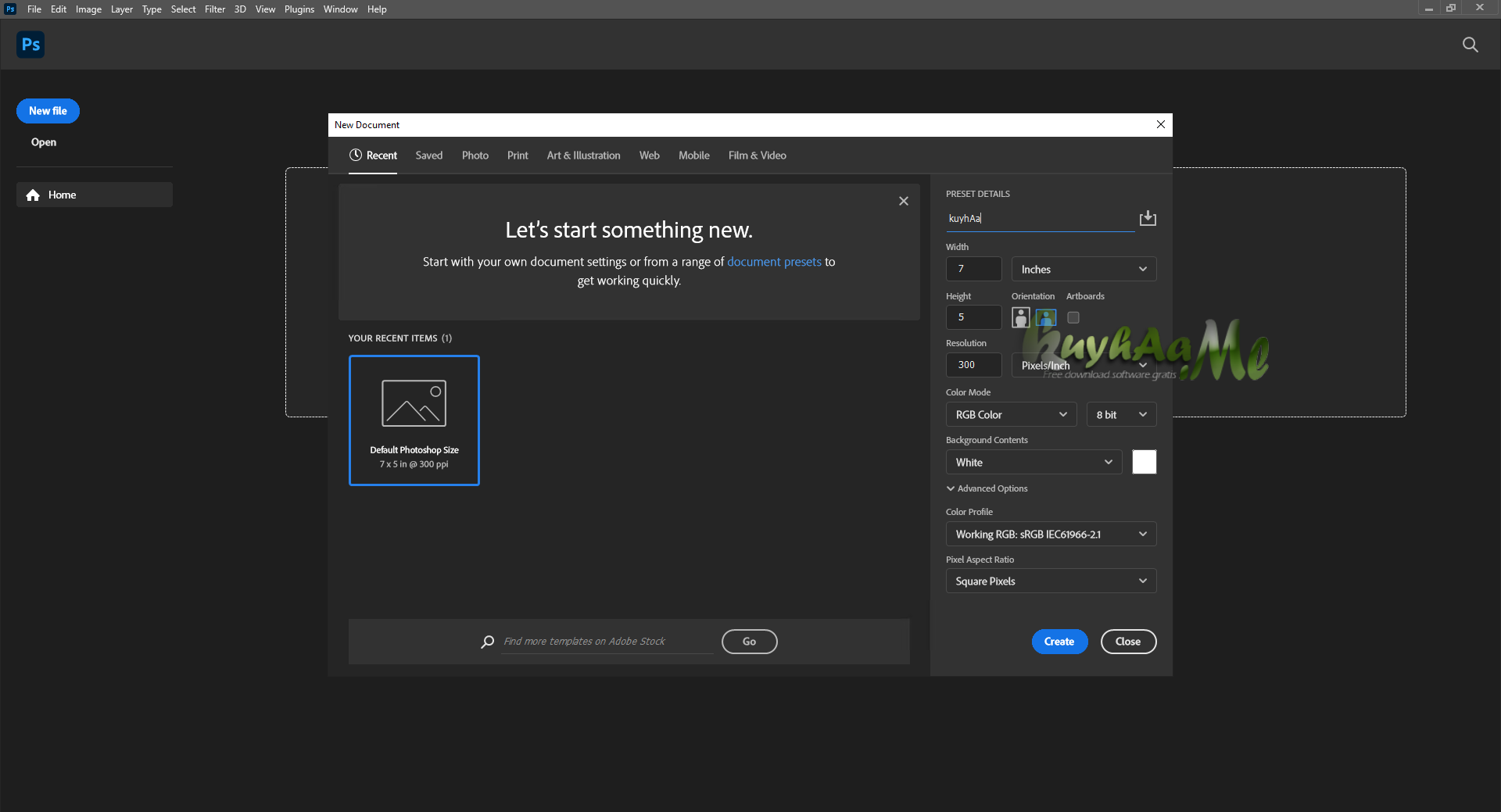The height and width of the screenshot is (812, 1501).
Task: Click the Width value field
Action: click(973, 269)
